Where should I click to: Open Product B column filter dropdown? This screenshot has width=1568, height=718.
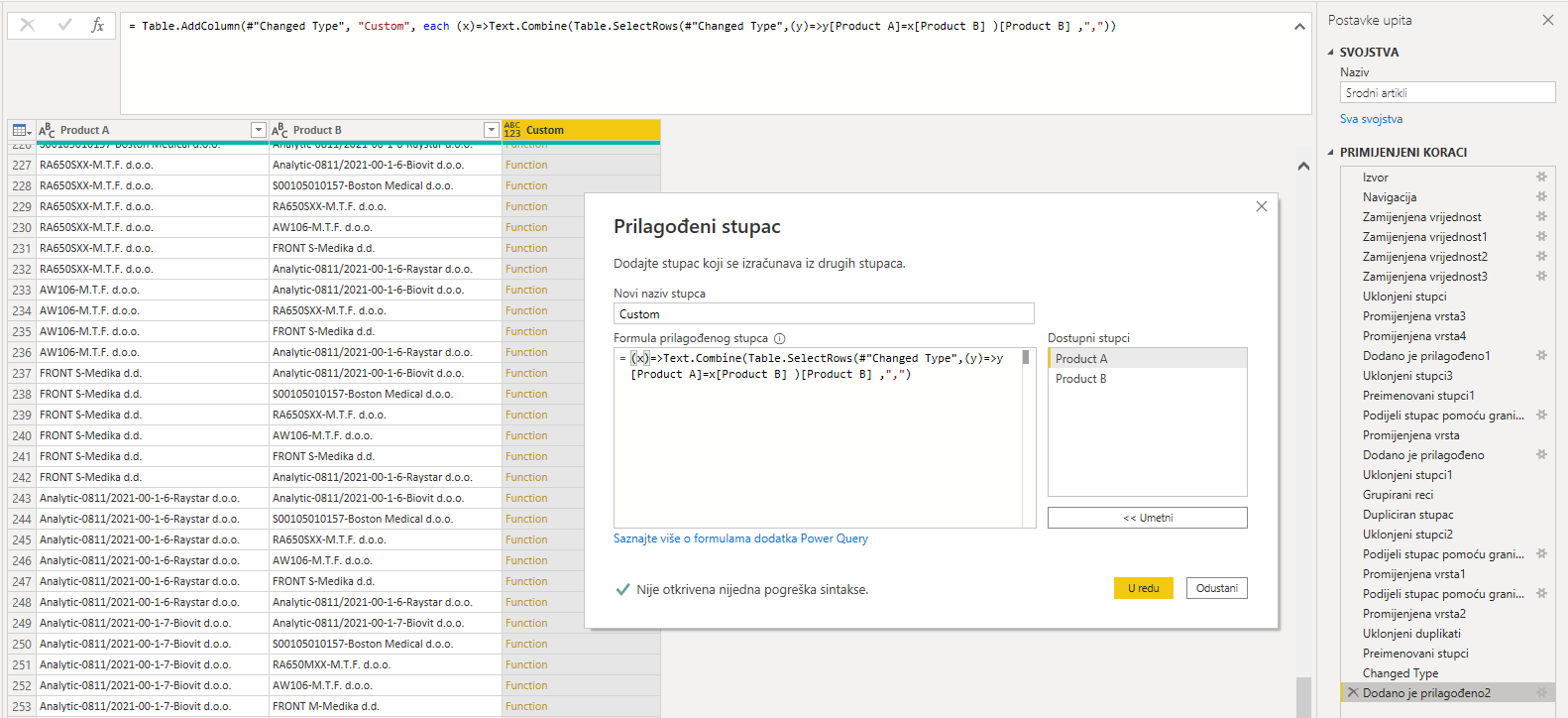pos(491,130)
